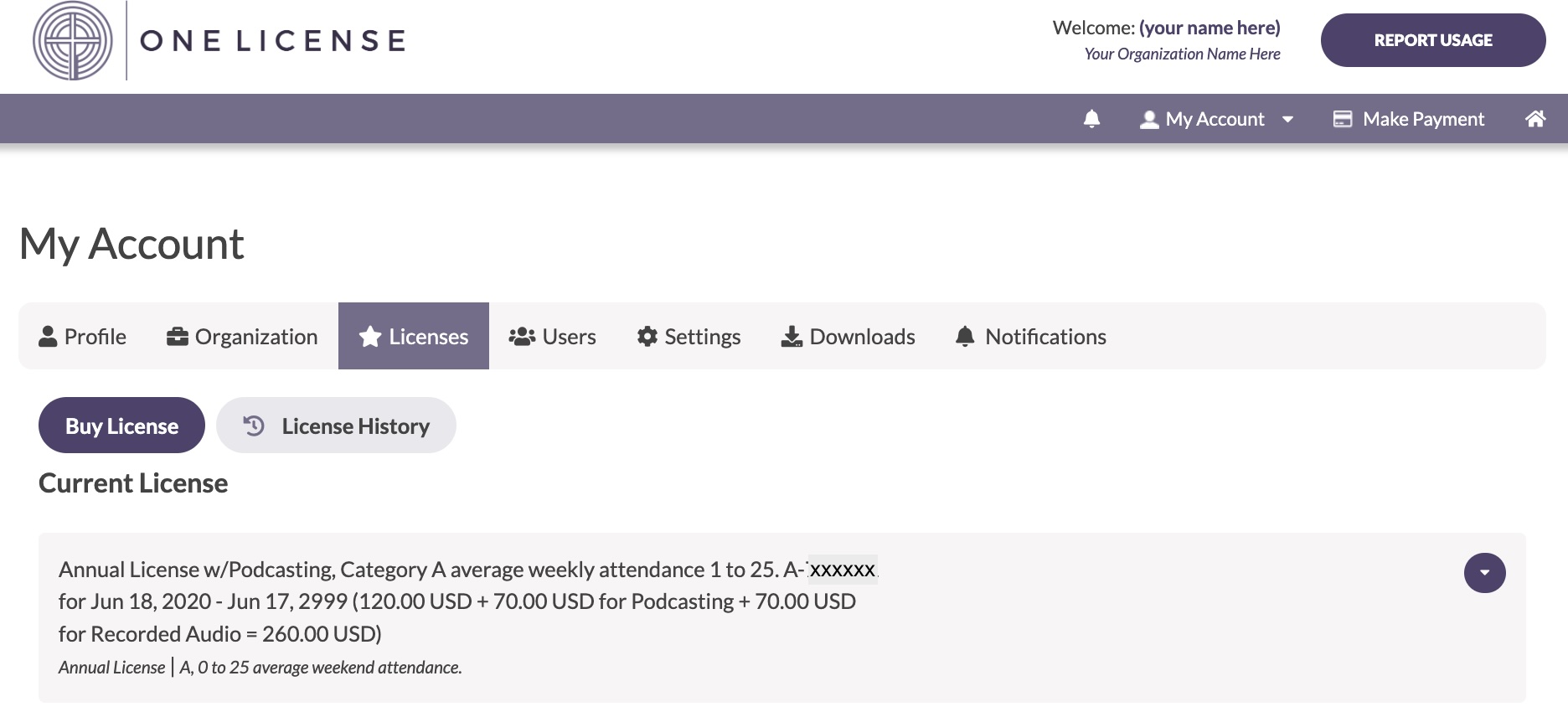This screenshot has height=712, width=1568.
Task: Select the Licenses tab
Action: [x=414, y=336]
